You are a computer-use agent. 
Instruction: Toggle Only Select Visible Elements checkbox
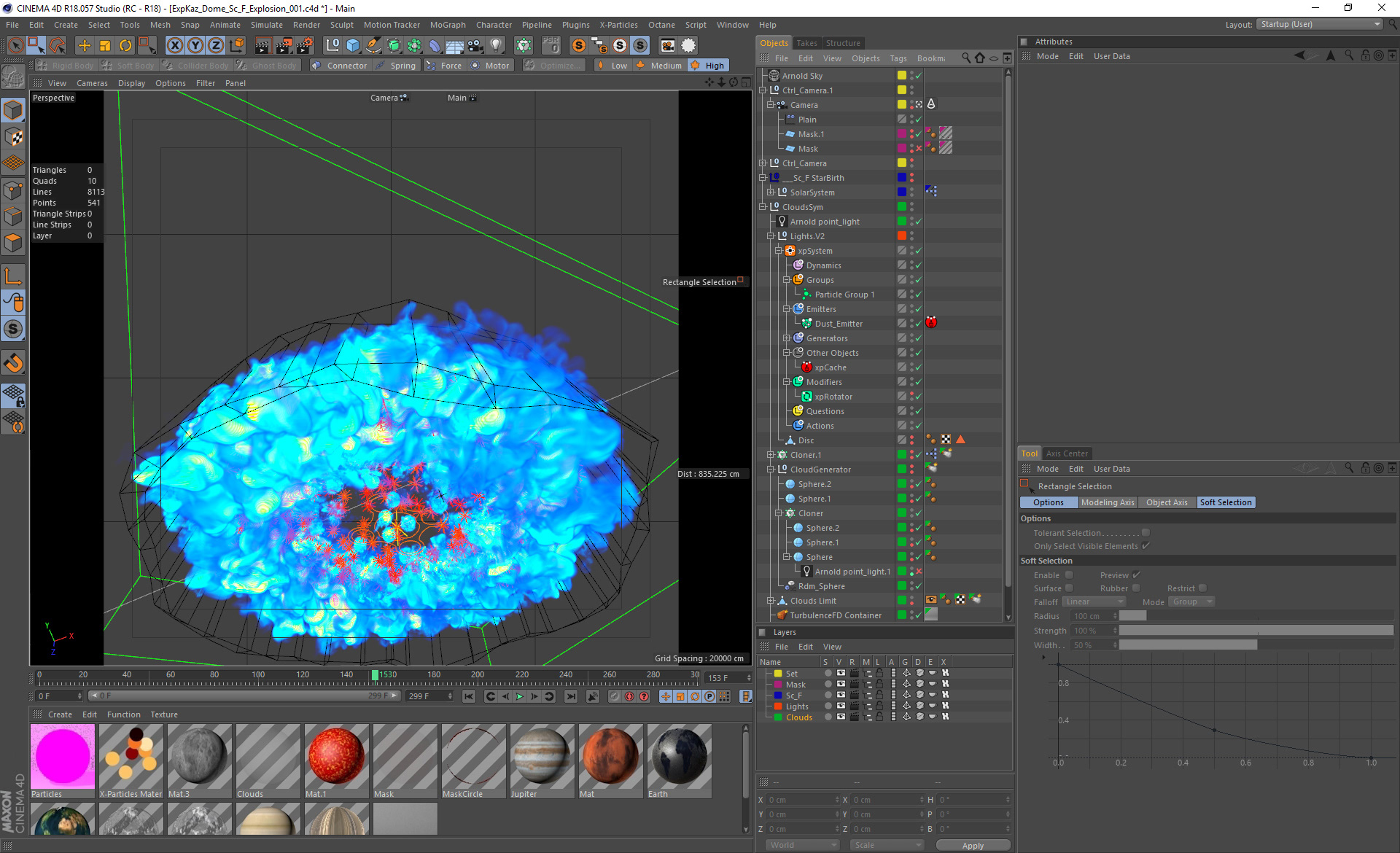click(x=1146, y=546)
